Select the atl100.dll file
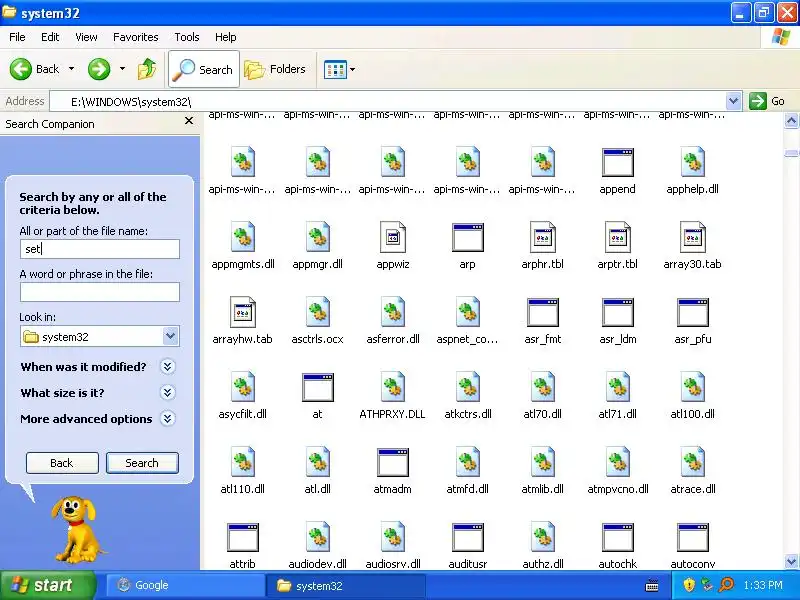Image resolution: width=800 pixels, height=600 pixels. click(692, 396)
